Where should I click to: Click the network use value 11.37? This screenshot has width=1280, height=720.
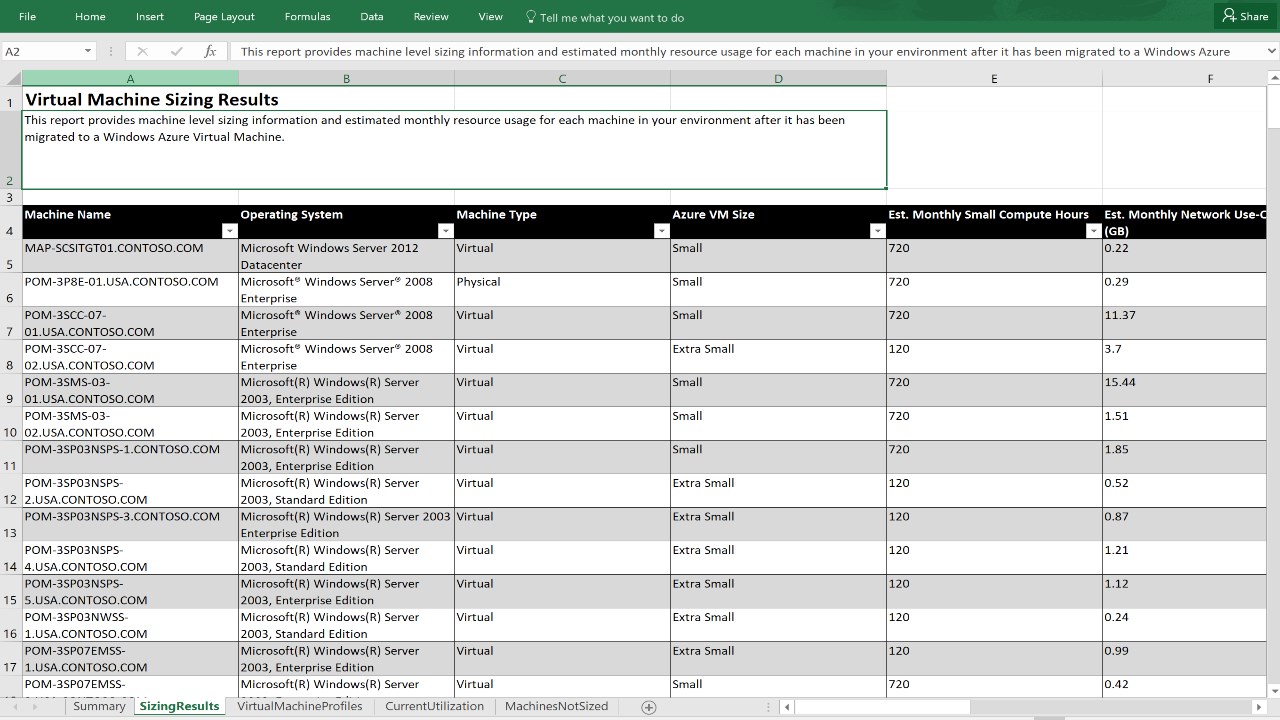point(1184,323)
